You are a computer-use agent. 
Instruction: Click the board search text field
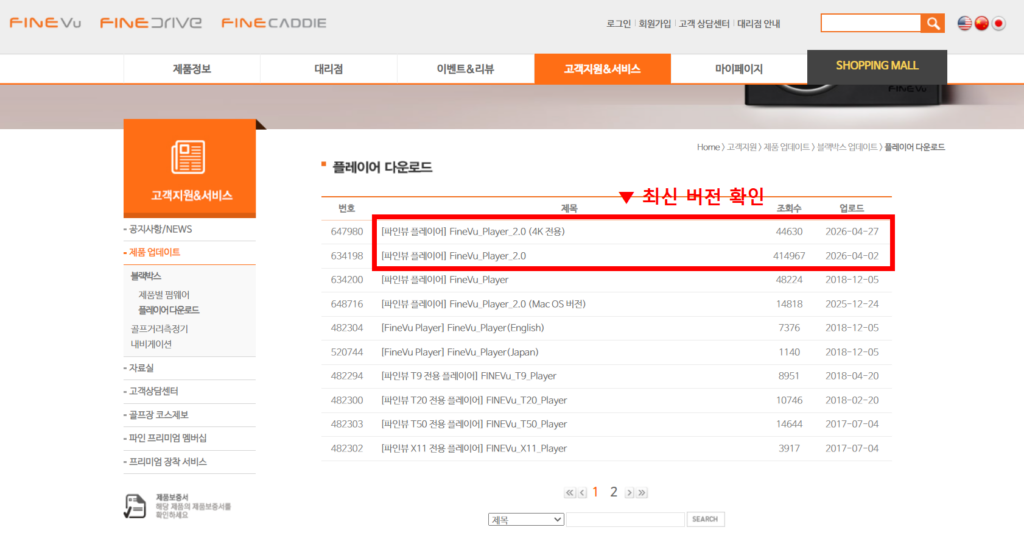coord(625,520)
